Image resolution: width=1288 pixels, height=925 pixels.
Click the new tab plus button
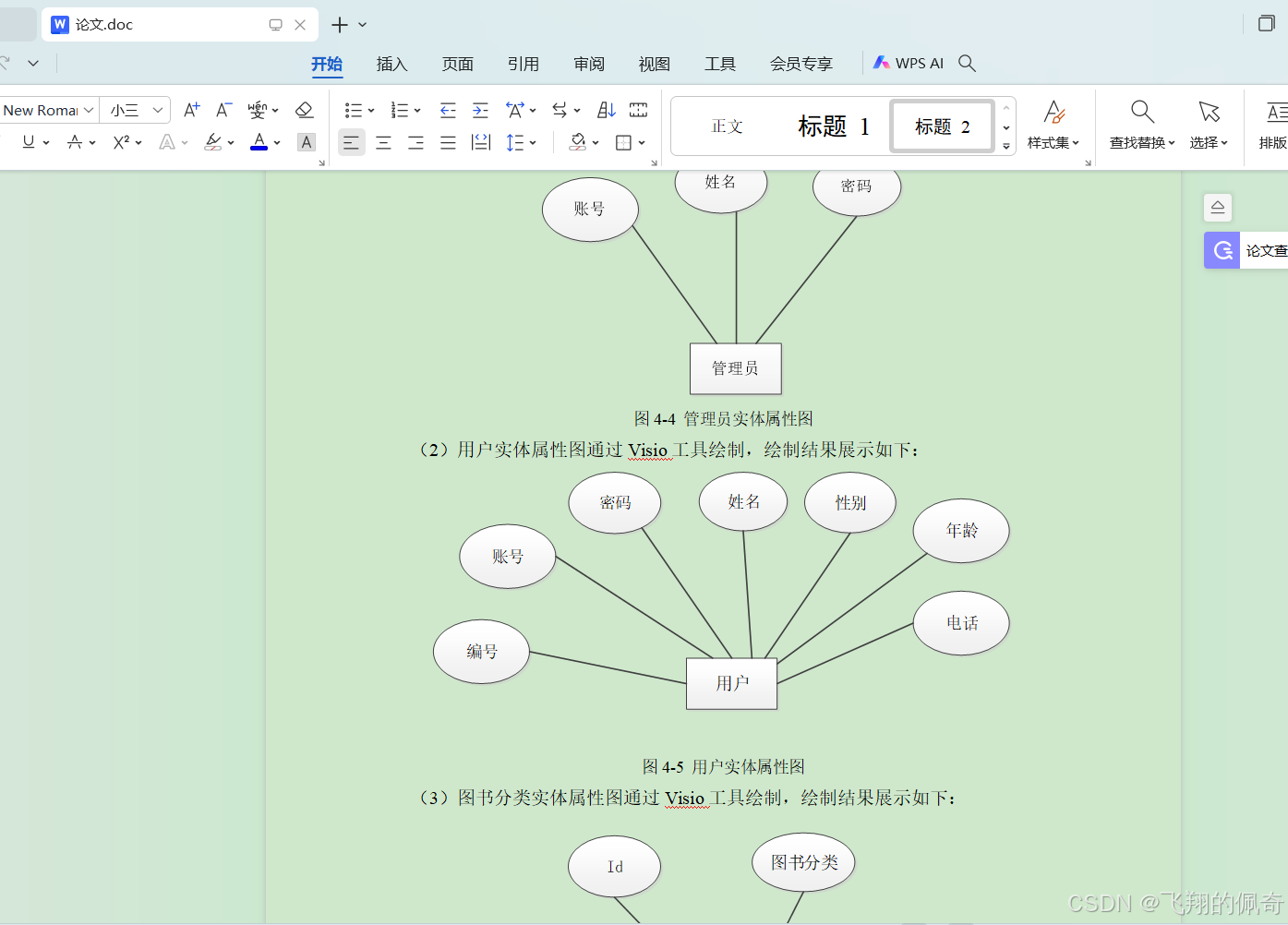pyautogui.click(x=340, y=25)
